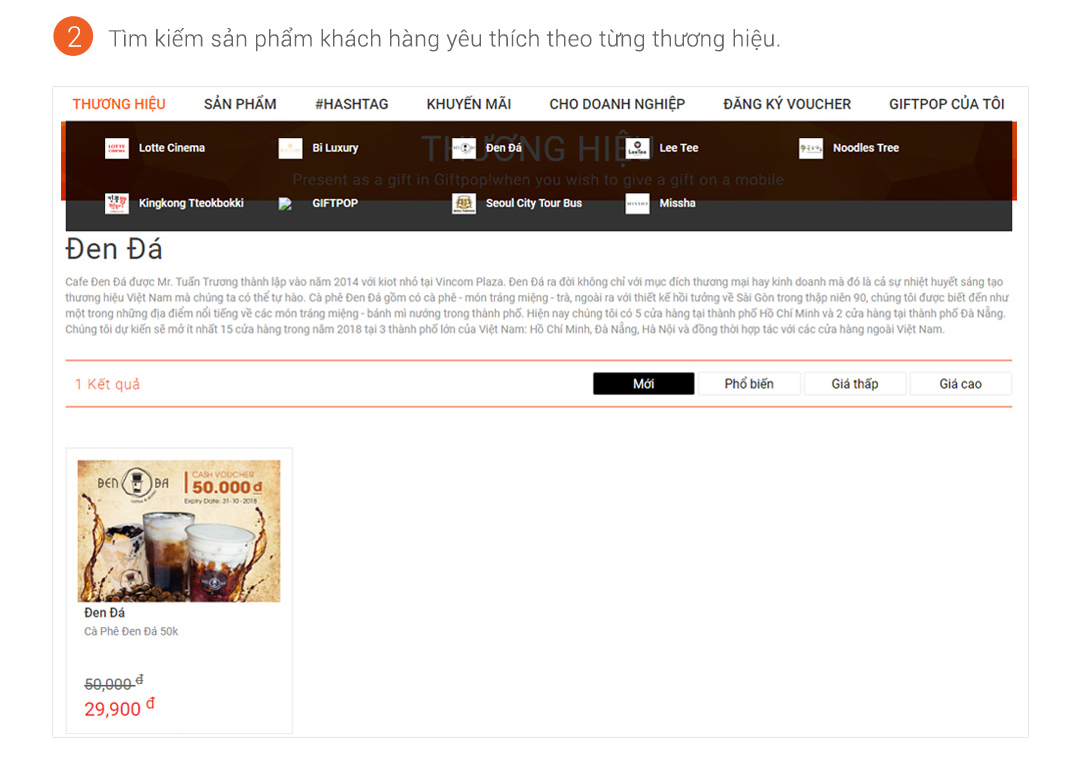Click the Lotte Cinema brand logo
Screen dimensions: 1080x759
tap(116, 148)
